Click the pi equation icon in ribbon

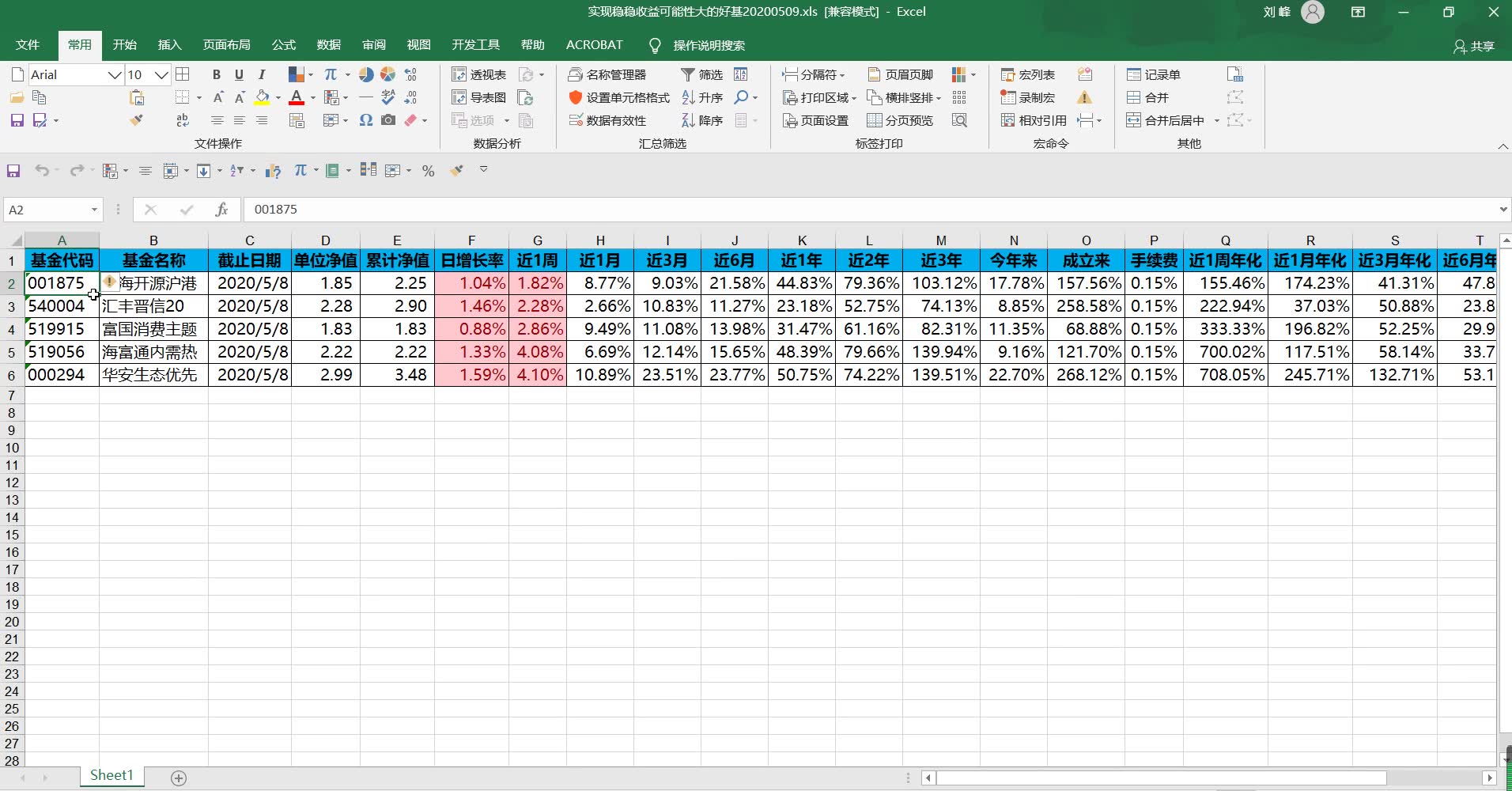click(x=331, y=74)
